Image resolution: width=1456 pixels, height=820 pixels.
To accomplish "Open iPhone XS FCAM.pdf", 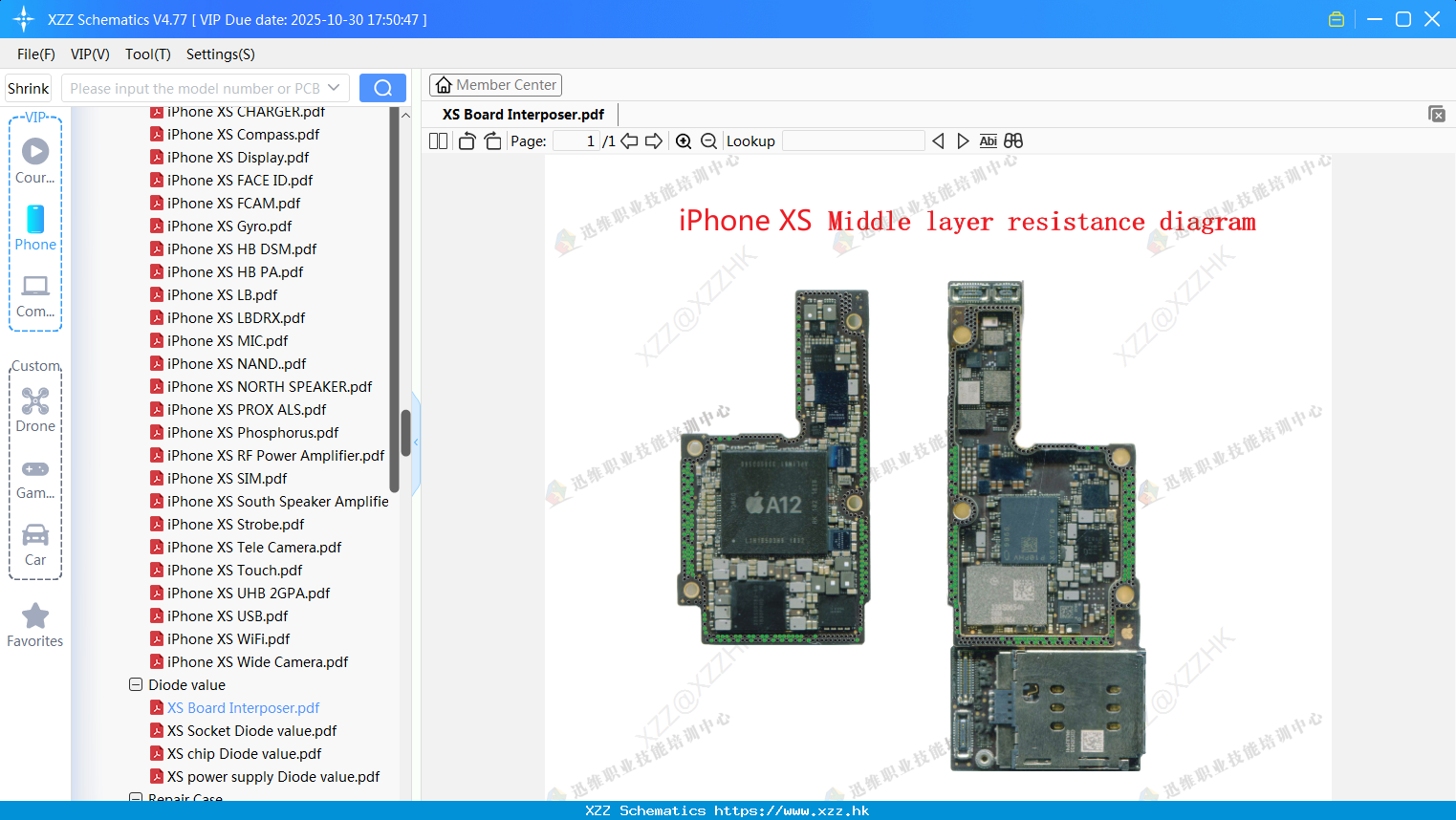I will (x=233, y=204).
